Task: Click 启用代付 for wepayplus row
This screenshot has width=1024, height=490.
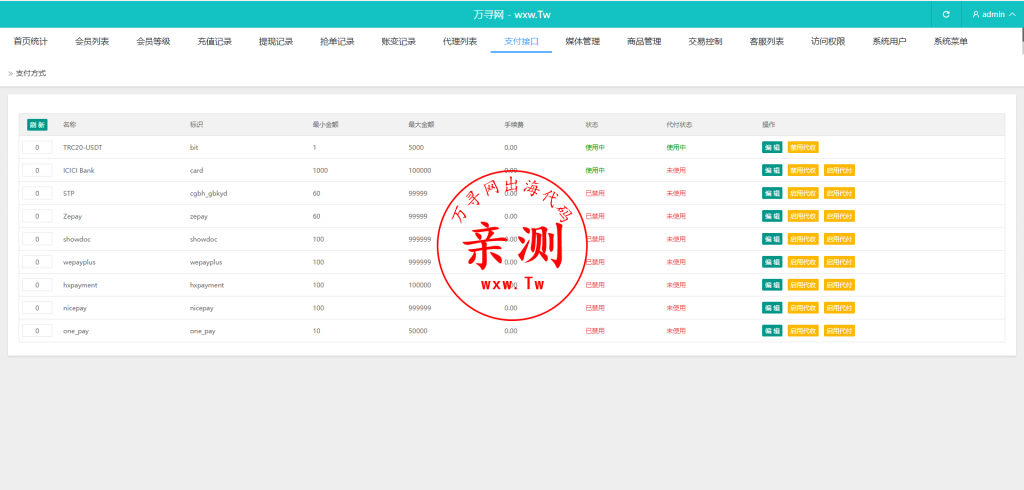Action: pyautogui.click(x=839, y=262)
